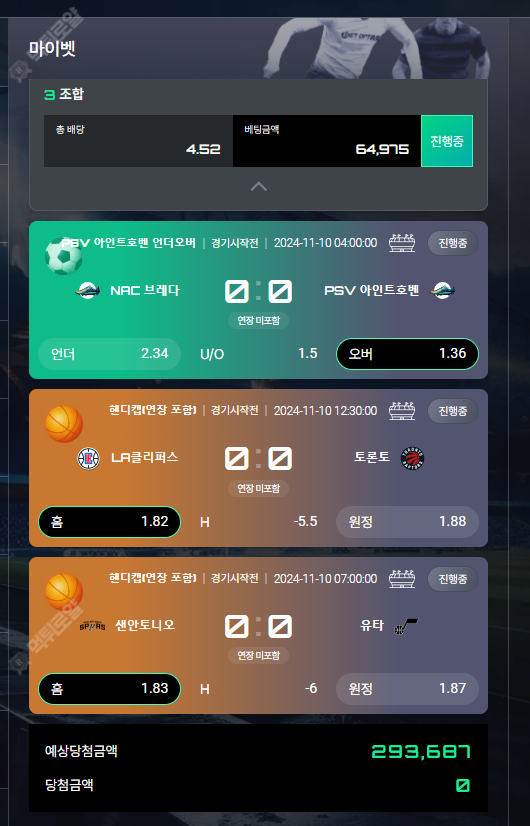
Task: Click the stadium icon on PSV match
Action: click(402, 243)
